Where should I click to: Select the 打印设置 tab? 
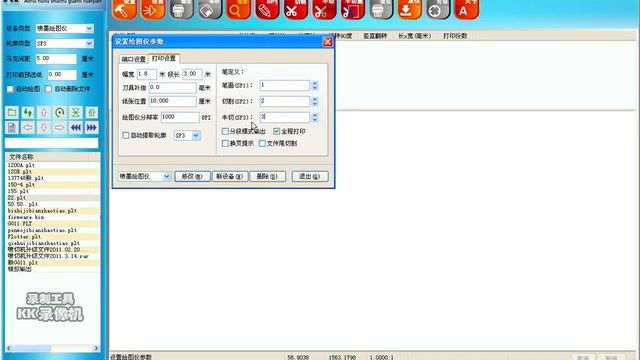[164, 58]
